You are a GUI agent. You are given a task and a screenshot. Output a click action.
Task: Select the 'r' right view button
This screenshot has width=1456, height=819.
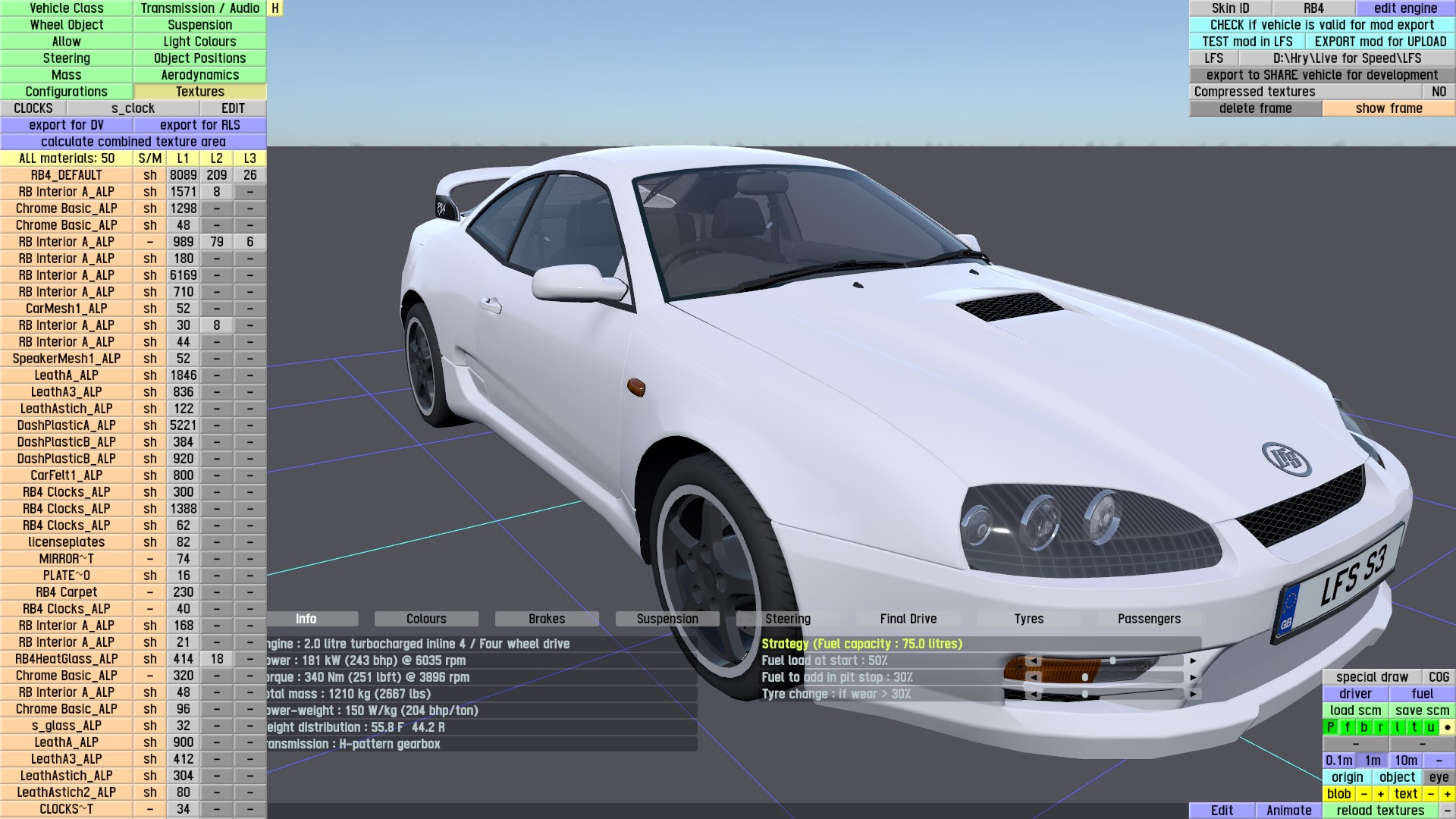1380,727
